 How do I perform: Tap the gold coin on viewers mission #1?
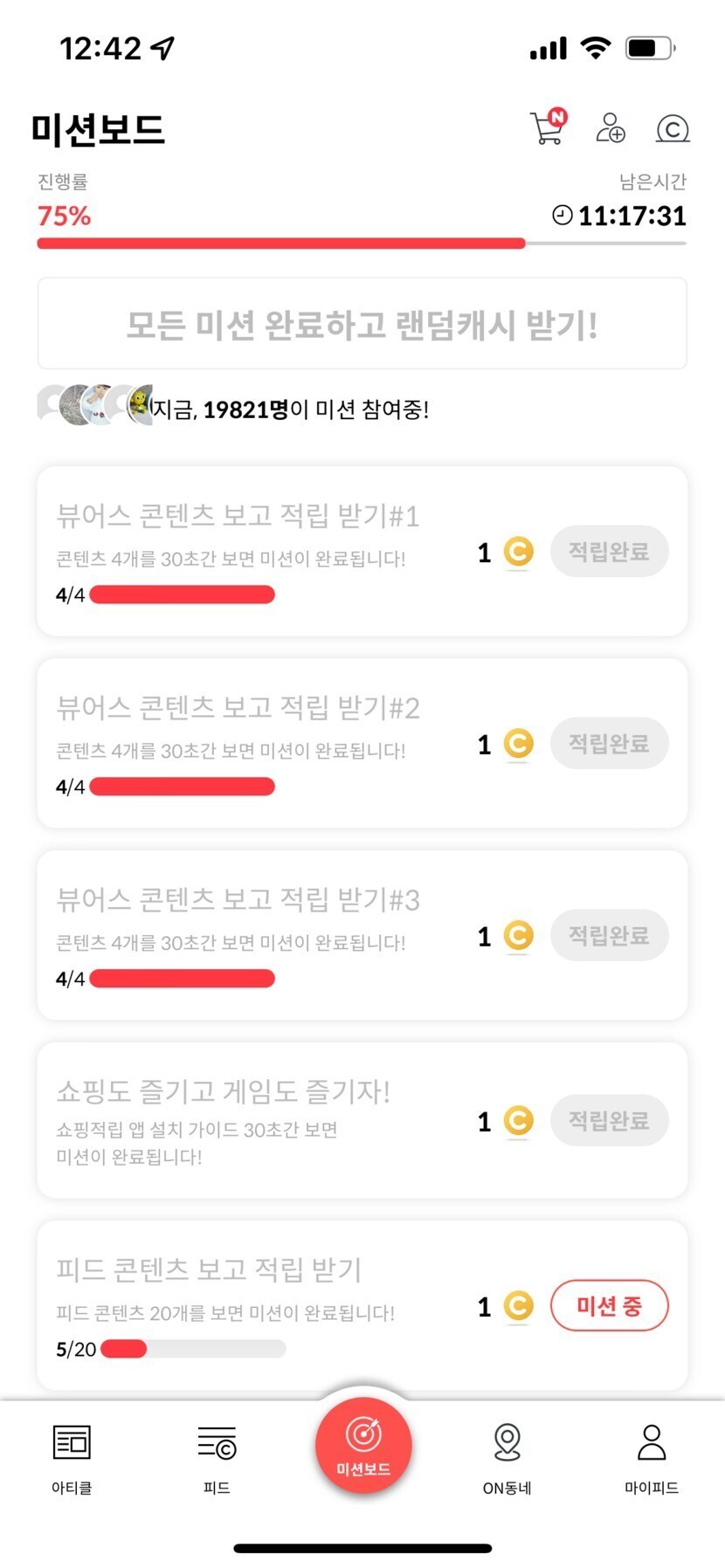518,552
